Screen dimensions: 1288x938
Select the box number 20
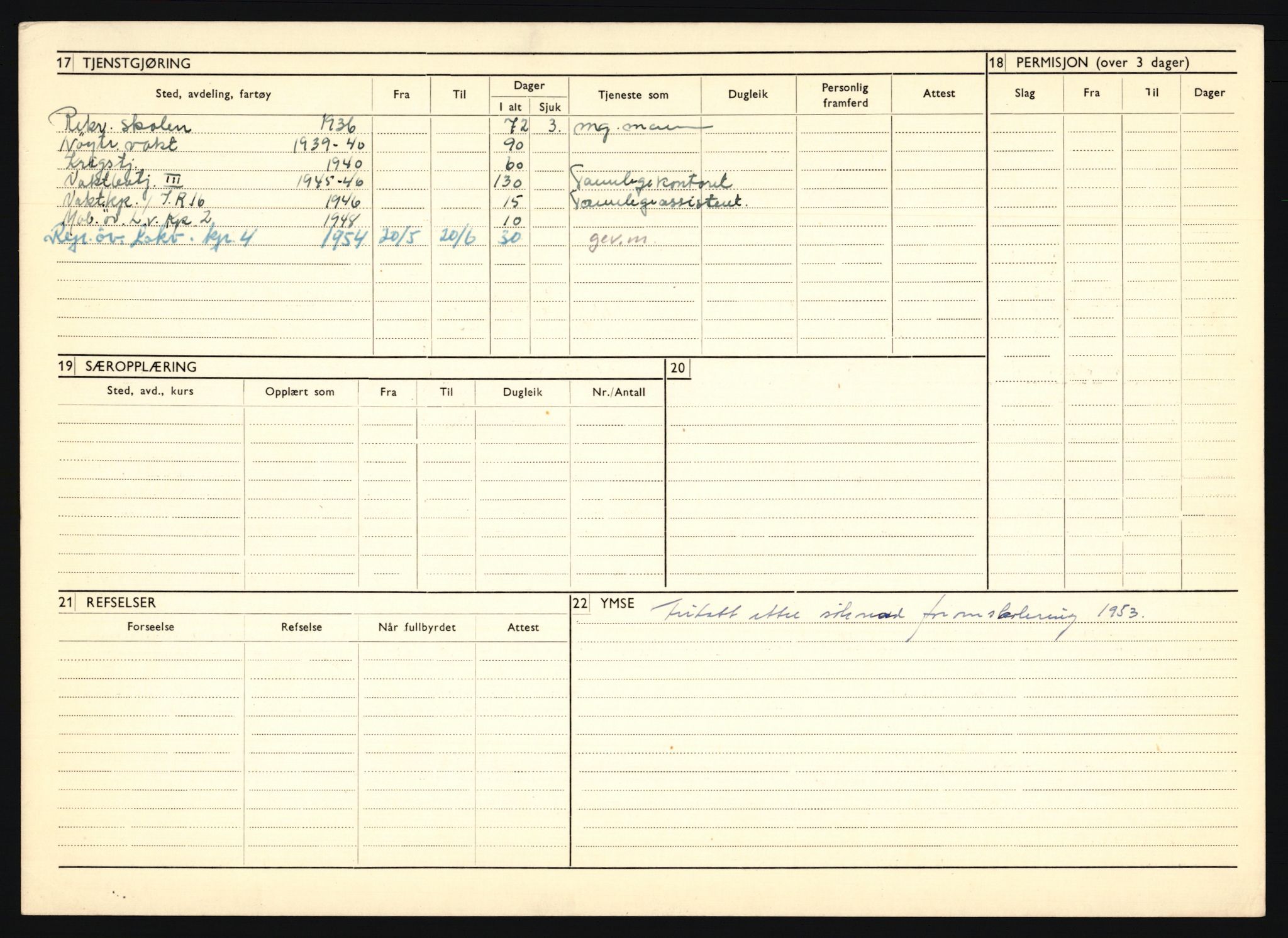[x=677, y=369]
